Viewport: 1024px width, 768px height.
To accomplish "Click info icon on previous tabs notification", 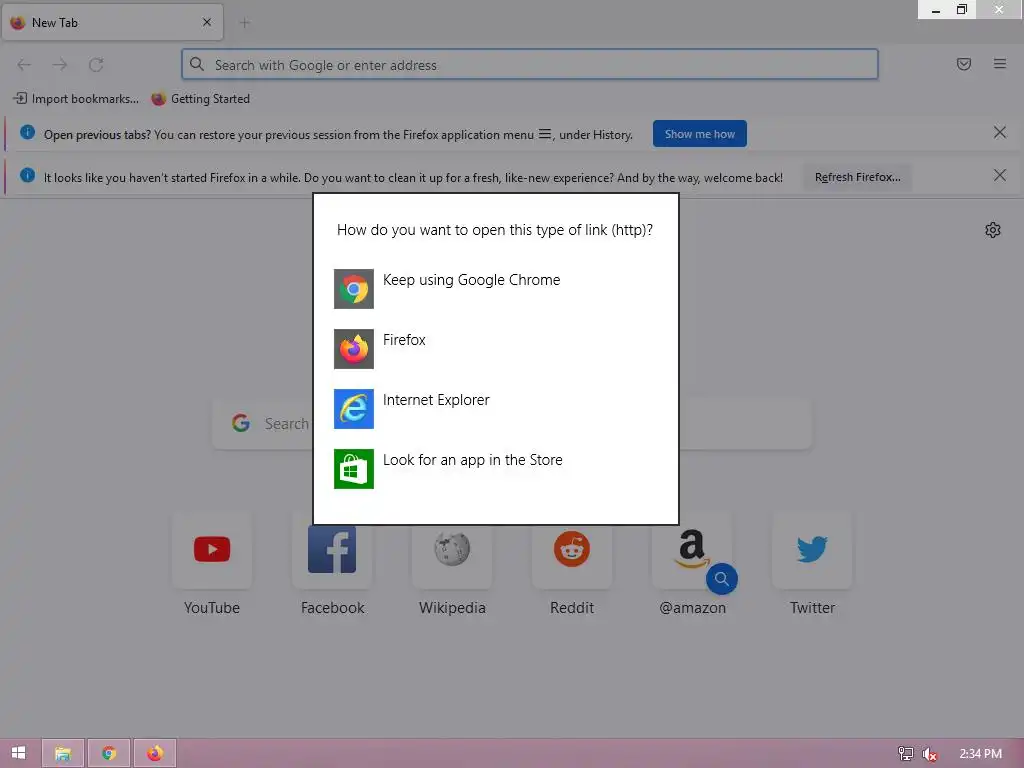I will pos(27,132).
